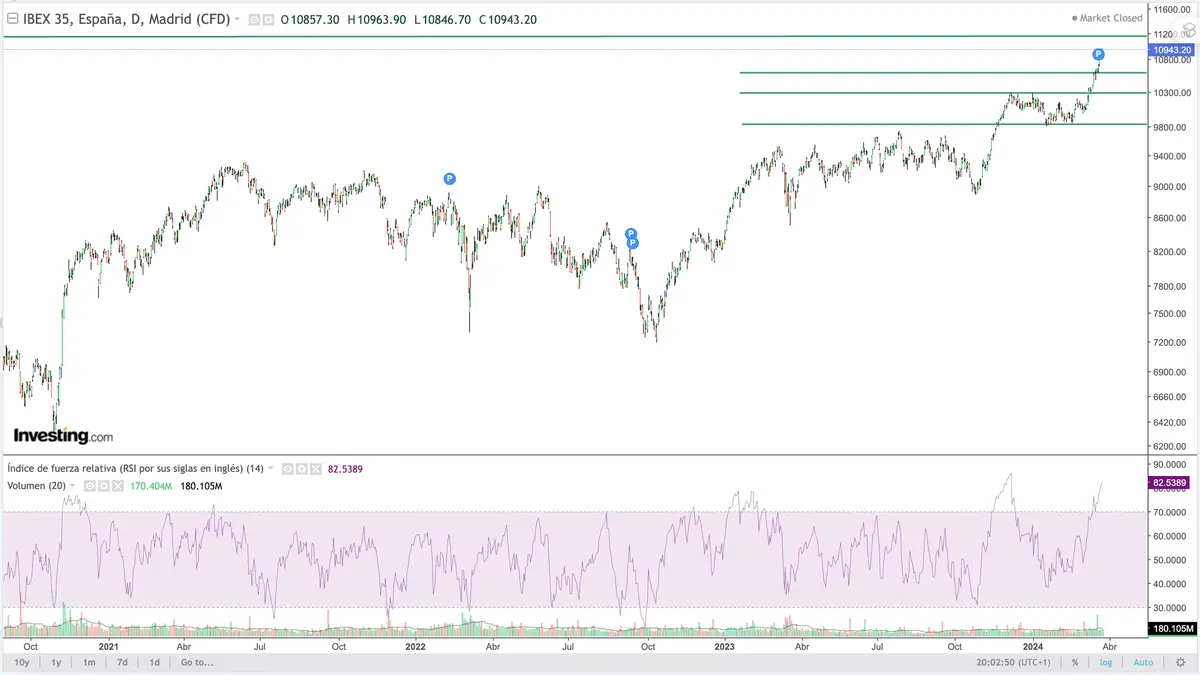
Task: Expand the IBEX 35 title dropdown arrow
Action: (x=237, y=19)
